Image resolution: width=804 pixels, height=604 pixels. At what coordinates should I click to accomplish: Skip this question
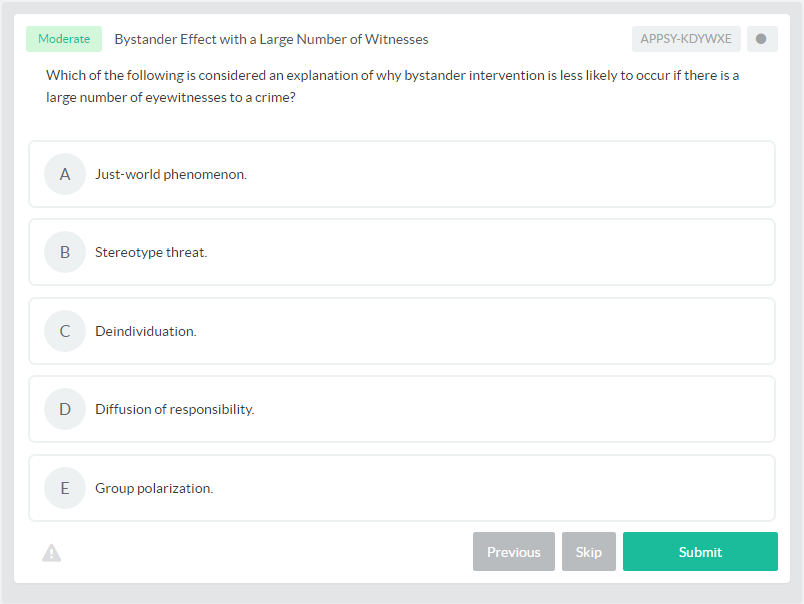[589, 552]
